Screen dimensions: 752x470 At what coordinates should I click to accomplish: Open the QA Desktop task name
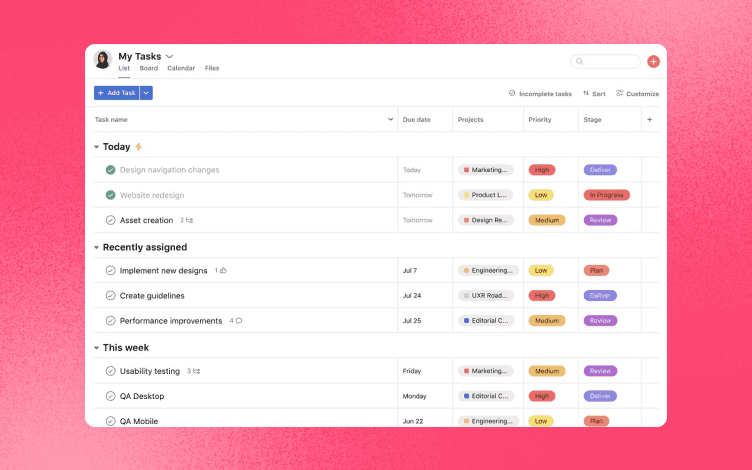[142, 396]
